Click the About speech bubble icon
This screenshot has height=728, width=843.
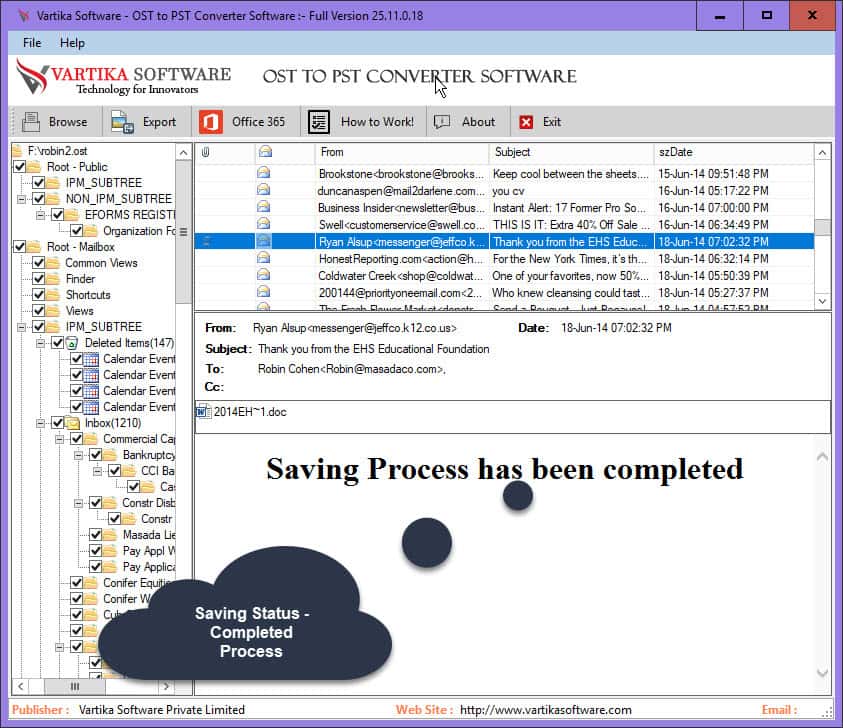point(442,122)
